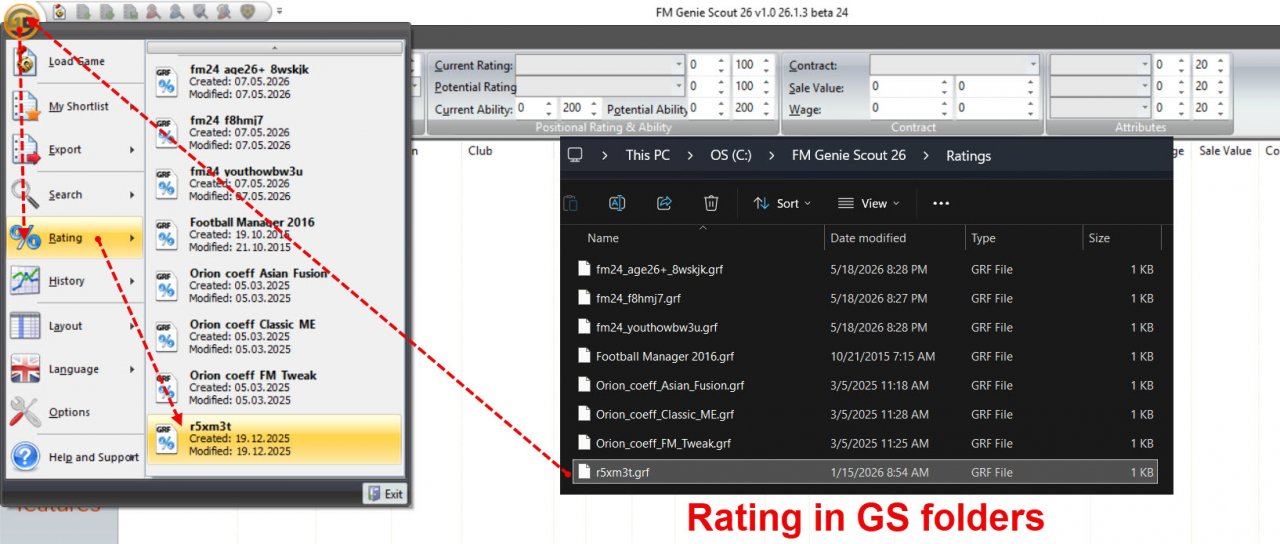Click the Share icon in Explorer toolbar
Image resolution: width=1280 pixels, height=544 pixels.
[x=664, y=203]
